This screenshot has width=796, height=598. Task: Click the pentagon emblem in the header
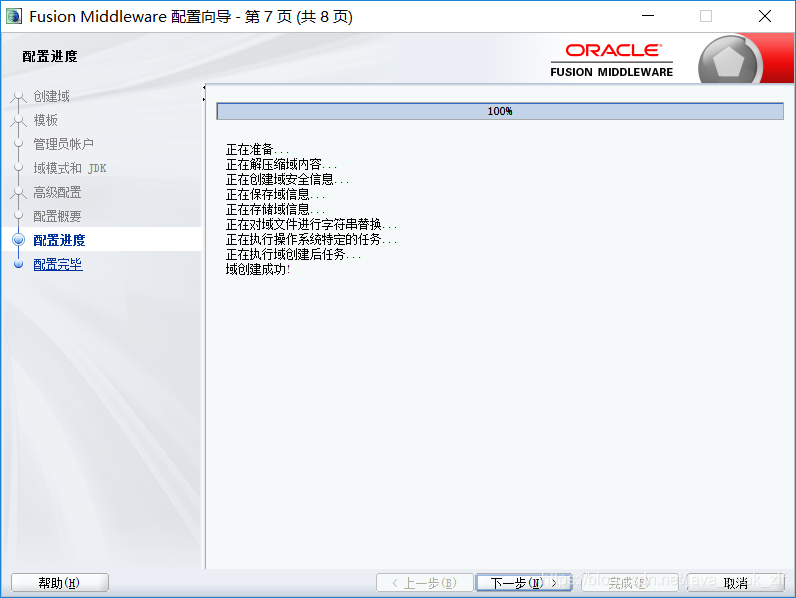point(729,62)
